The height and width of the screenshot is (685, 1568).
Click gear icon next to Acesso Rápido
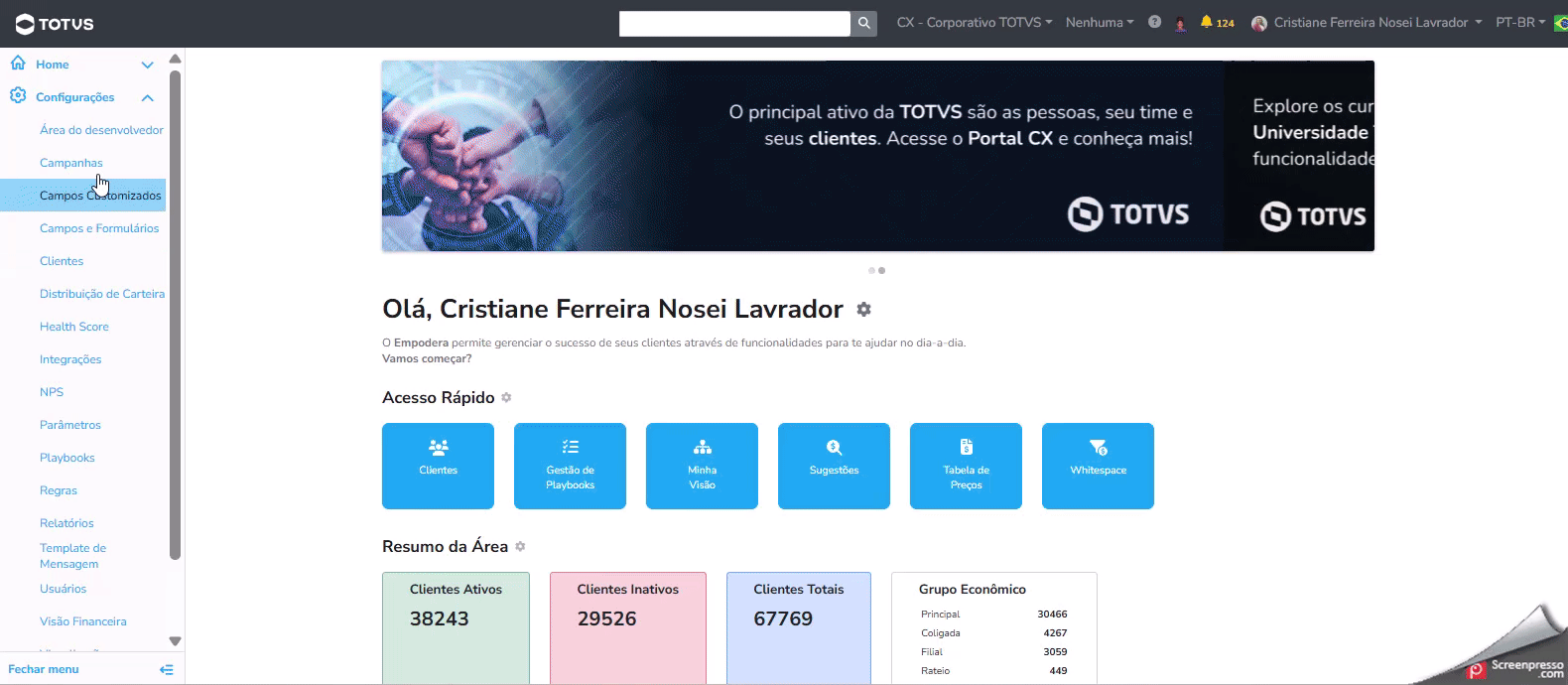pyautogui.click(x=506, y=397)
